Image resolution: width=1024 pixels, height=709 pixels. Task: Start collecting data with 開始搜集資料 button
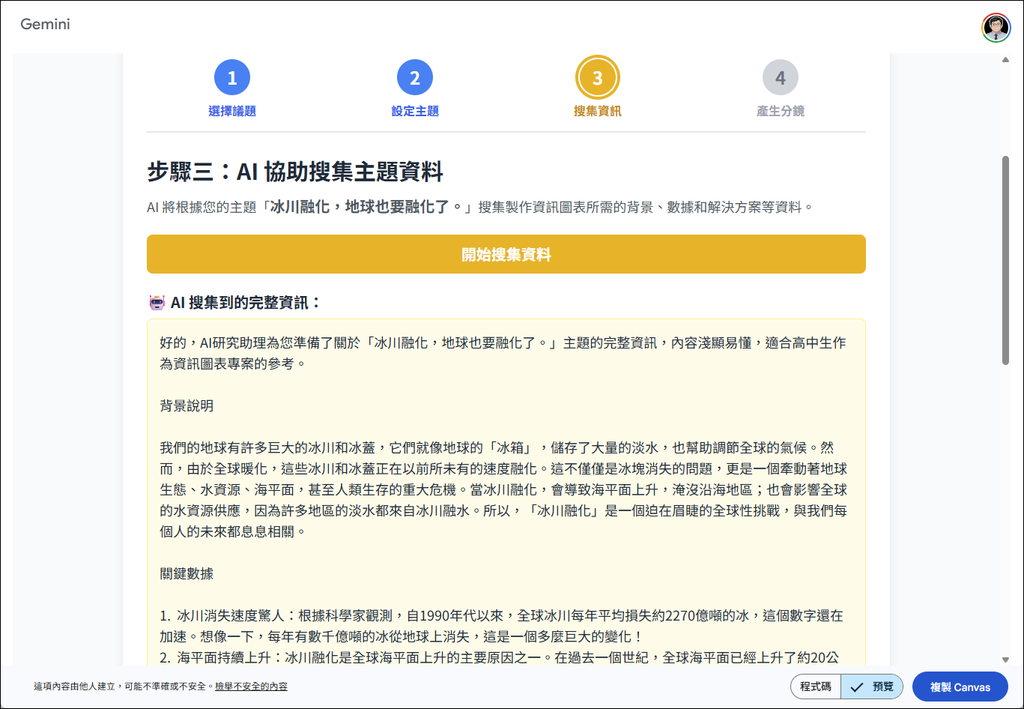point(506,254)
